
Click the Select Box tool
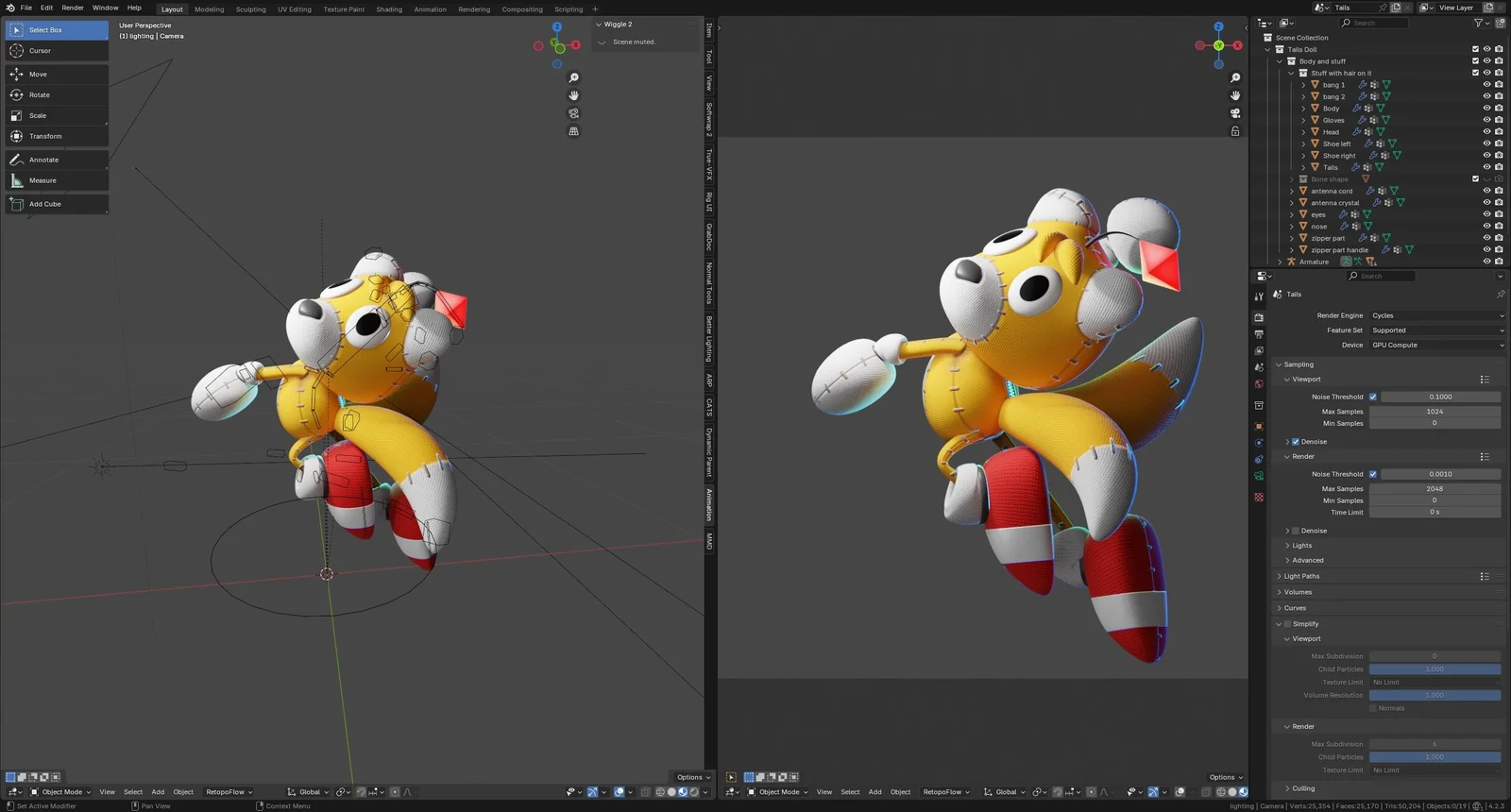[x=57, y=30]
